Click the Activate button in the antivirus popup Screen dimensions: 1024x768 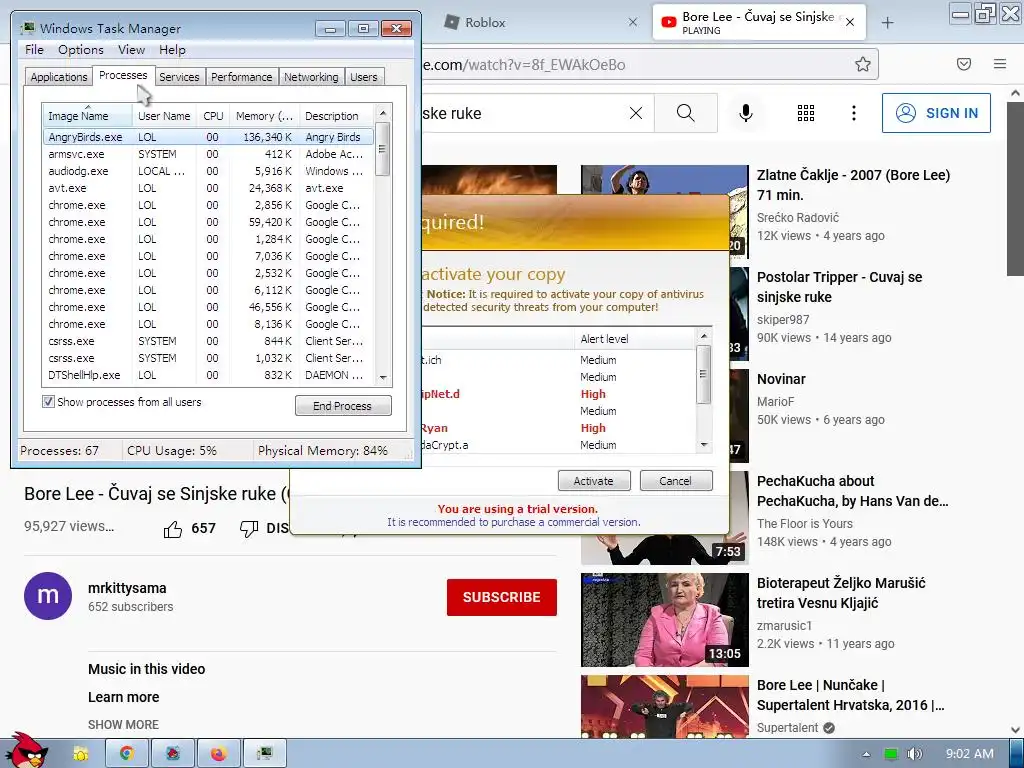[594, 481]
